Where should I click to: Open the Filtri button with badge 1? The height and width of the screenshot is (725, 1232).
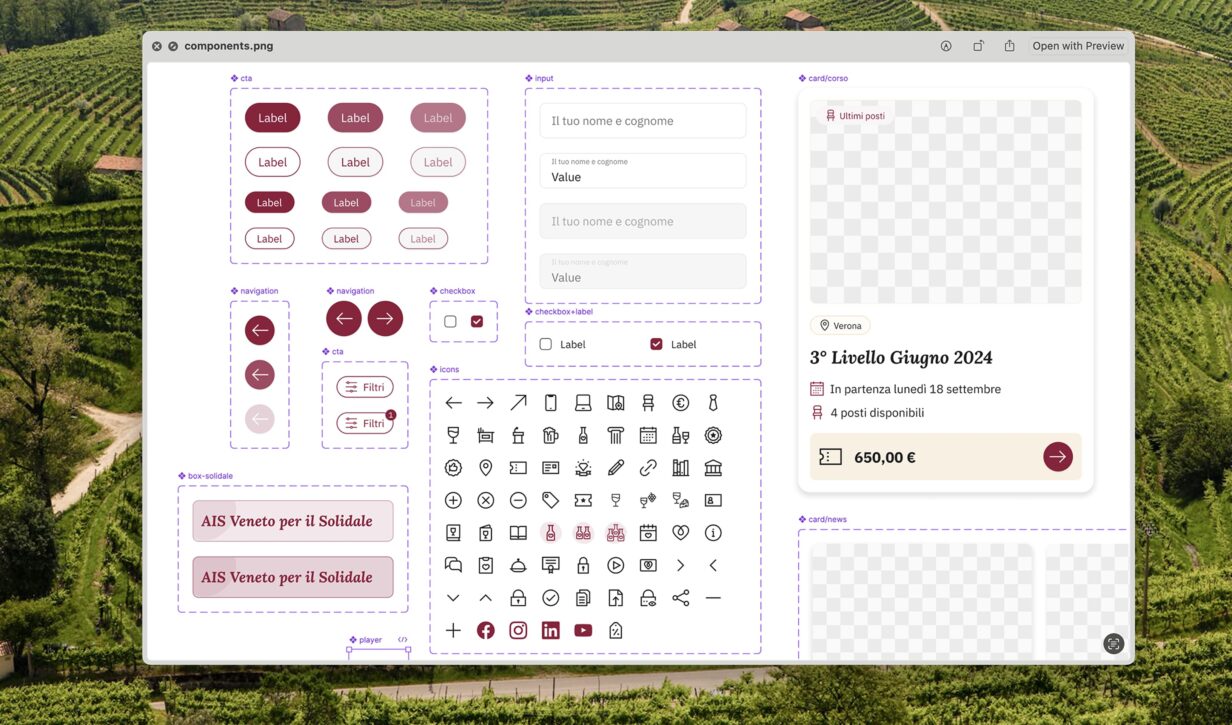click(x=365, y=423)
